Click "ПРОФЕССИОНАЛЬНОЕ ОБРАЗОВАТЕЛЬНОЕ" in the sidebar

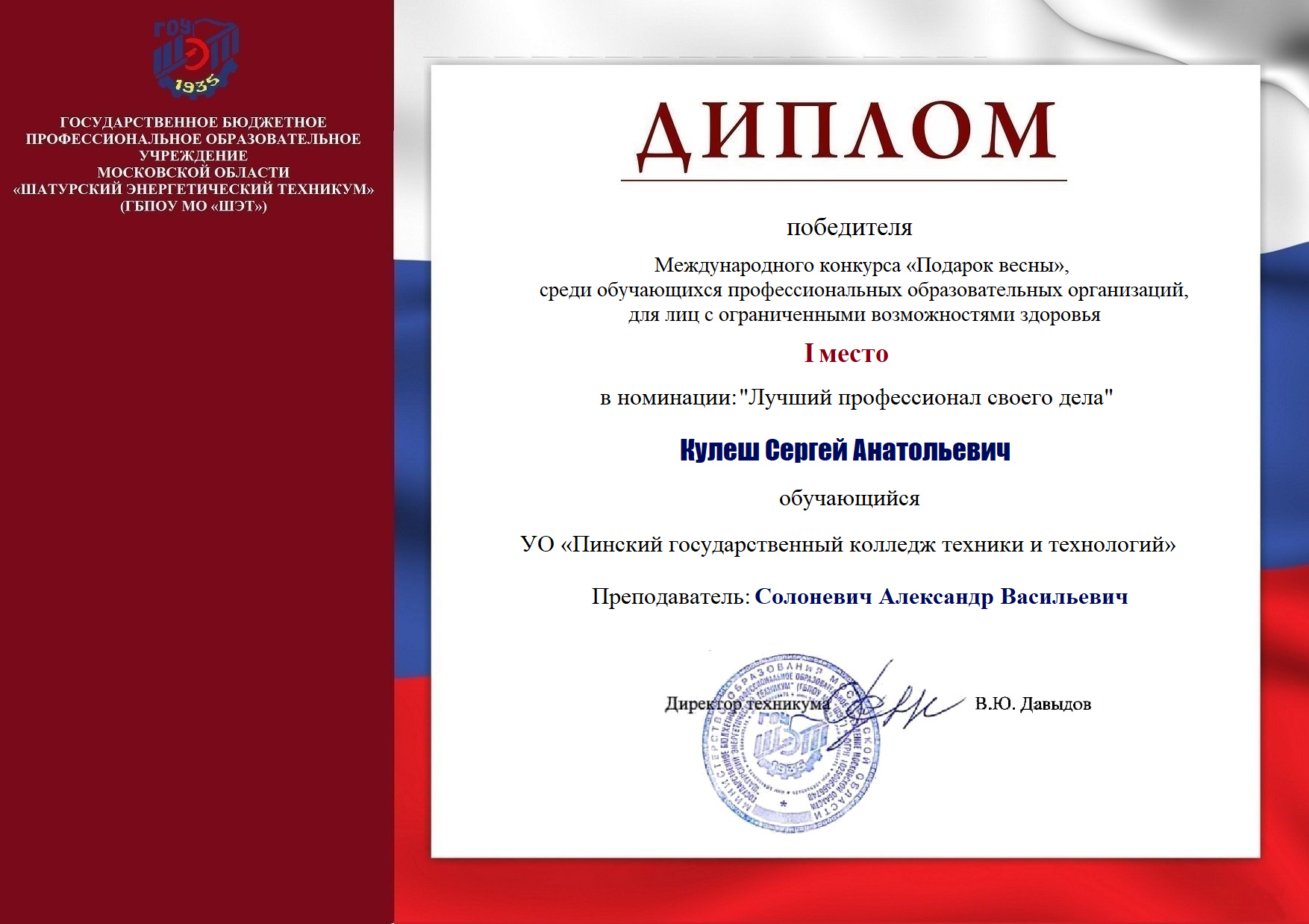pos(193,139)
